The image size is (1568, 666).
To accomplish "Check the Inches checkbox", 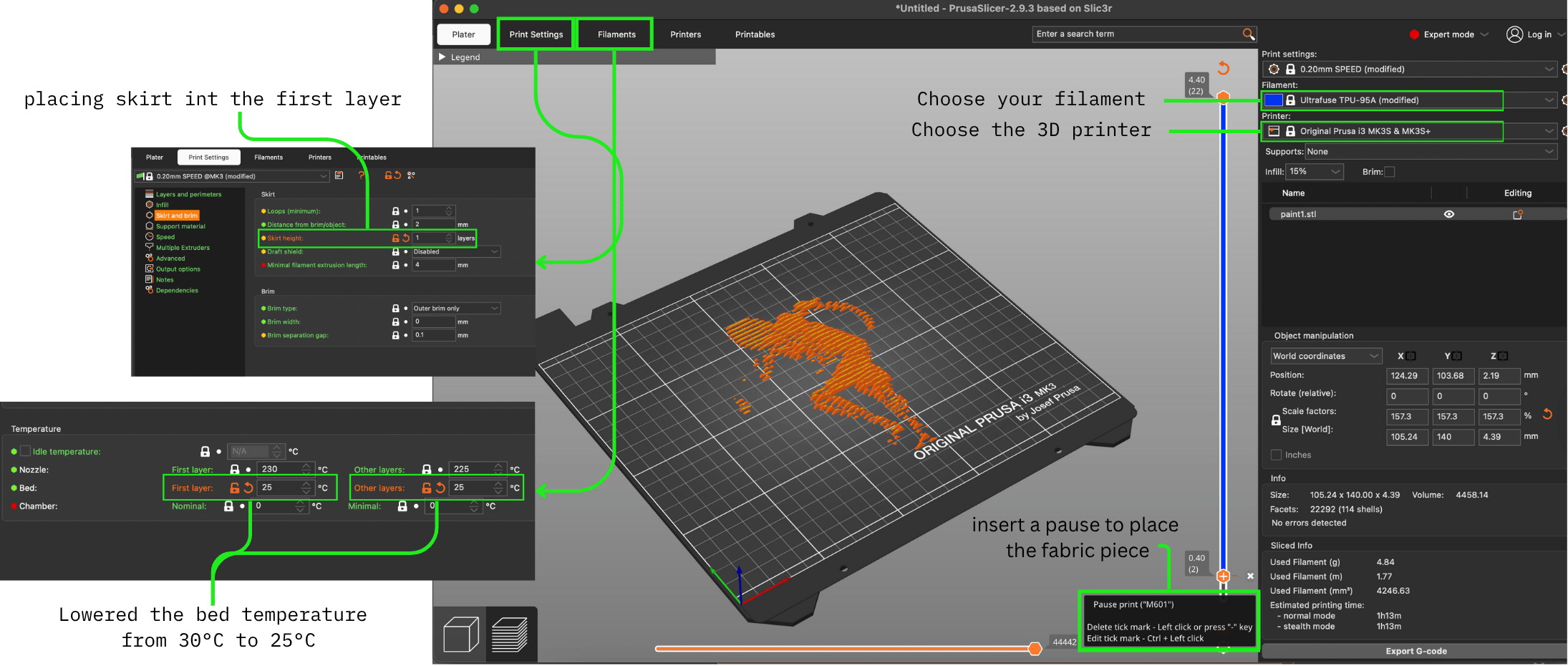I will click(1276, 455).
